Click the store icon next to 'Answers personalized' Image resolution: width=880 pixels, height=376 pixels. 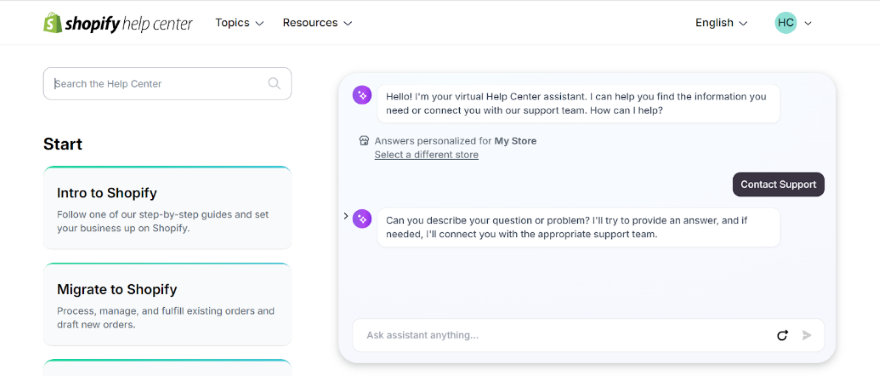pyautogui.click(x=364, y=141)
